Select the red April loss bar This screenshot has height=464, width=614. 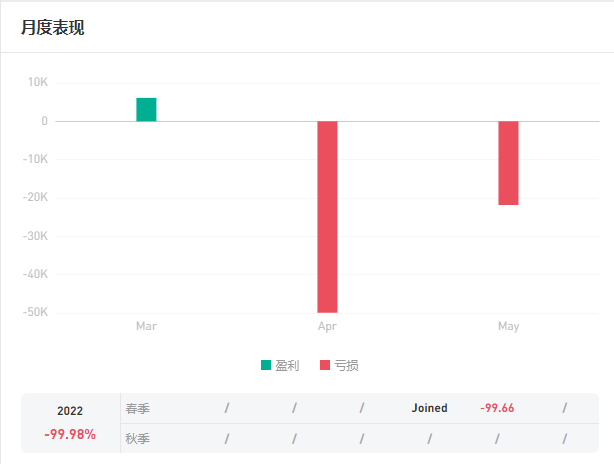(327, 217)
